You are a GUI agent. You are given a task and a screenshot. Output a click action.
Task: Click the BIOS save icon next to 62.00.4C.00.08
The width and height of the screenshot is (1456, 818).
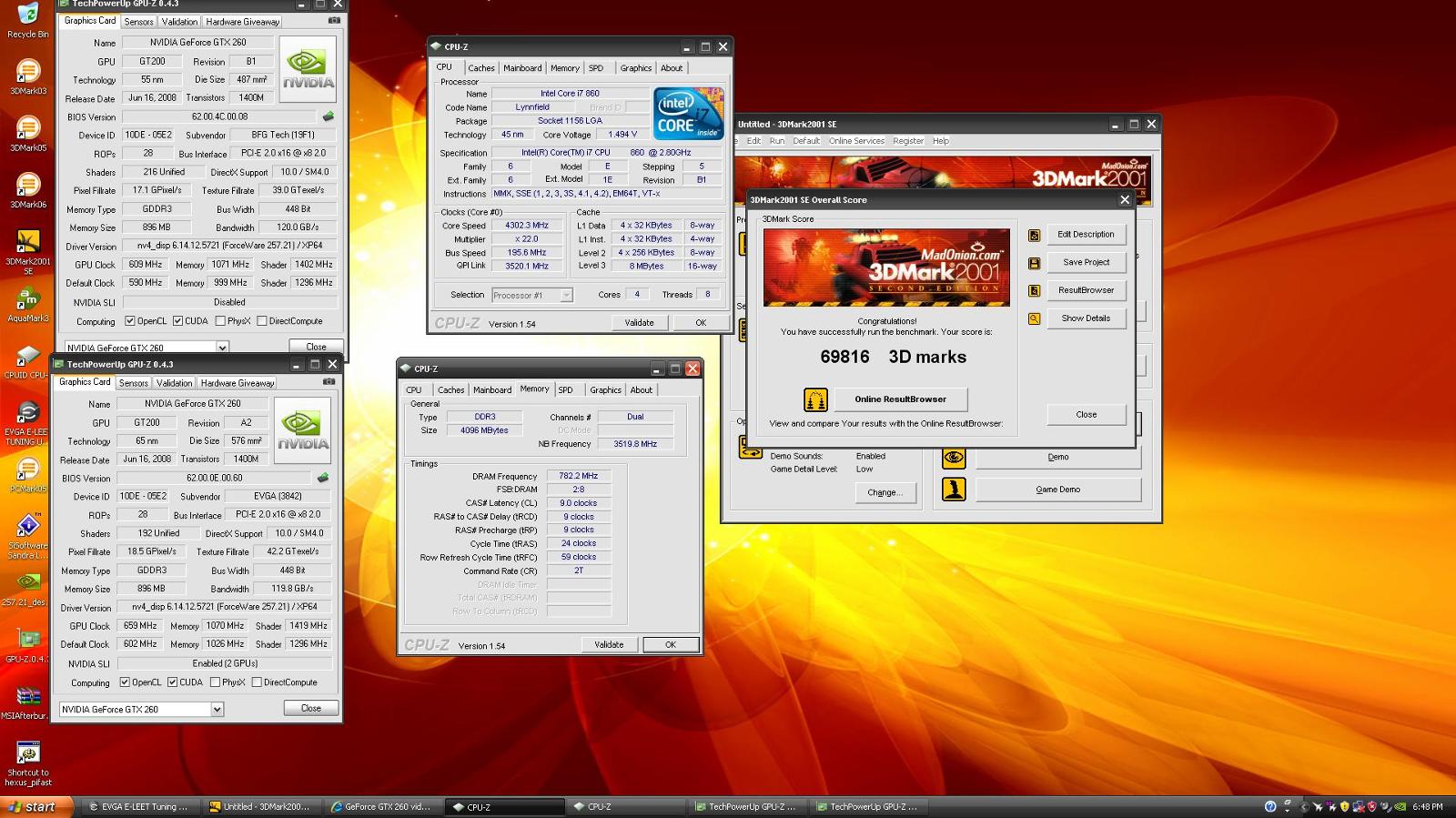[329, 116]
